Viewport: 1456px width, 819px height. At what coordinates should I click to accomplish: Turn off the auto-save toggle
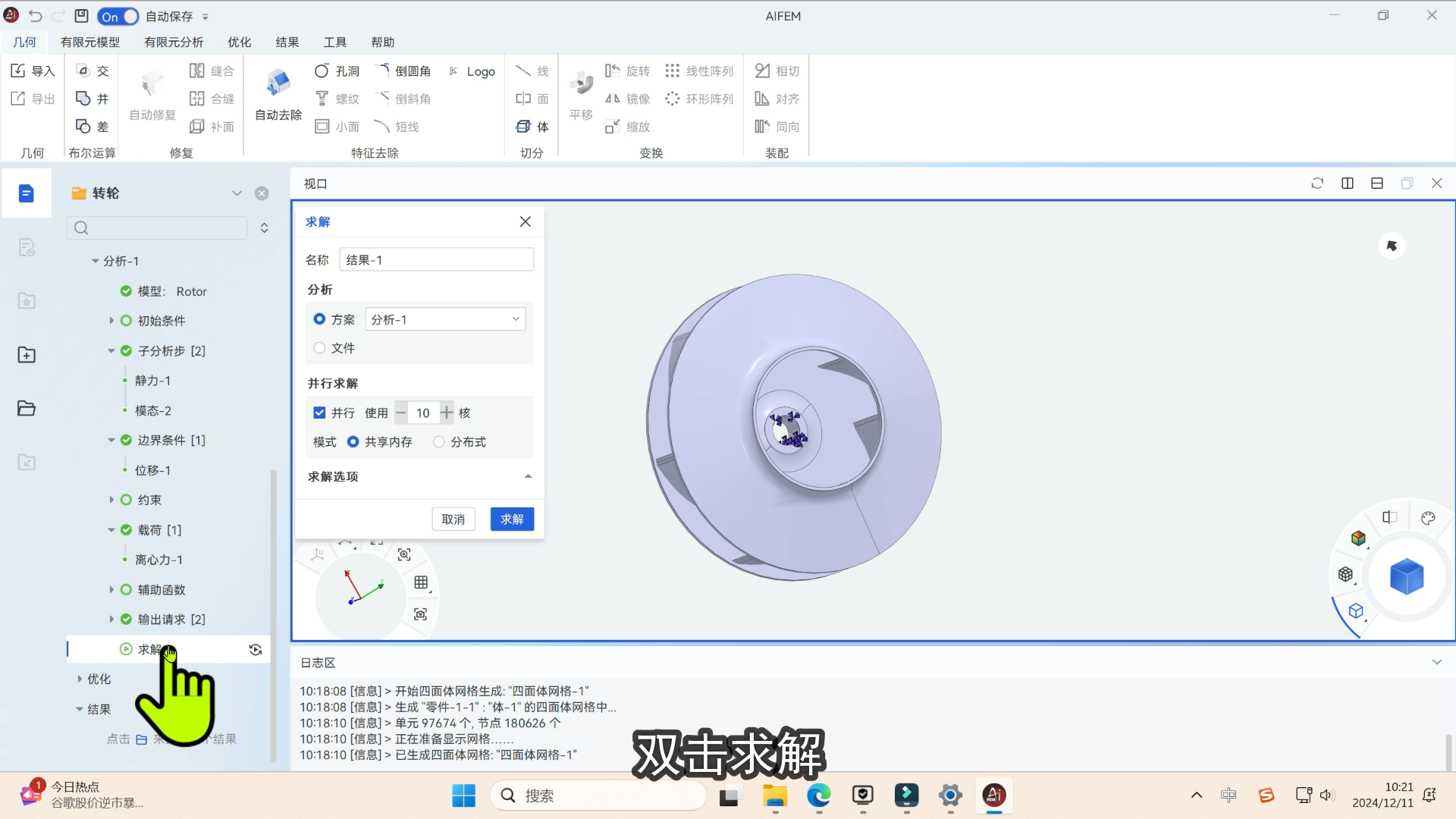pos(118,16)
